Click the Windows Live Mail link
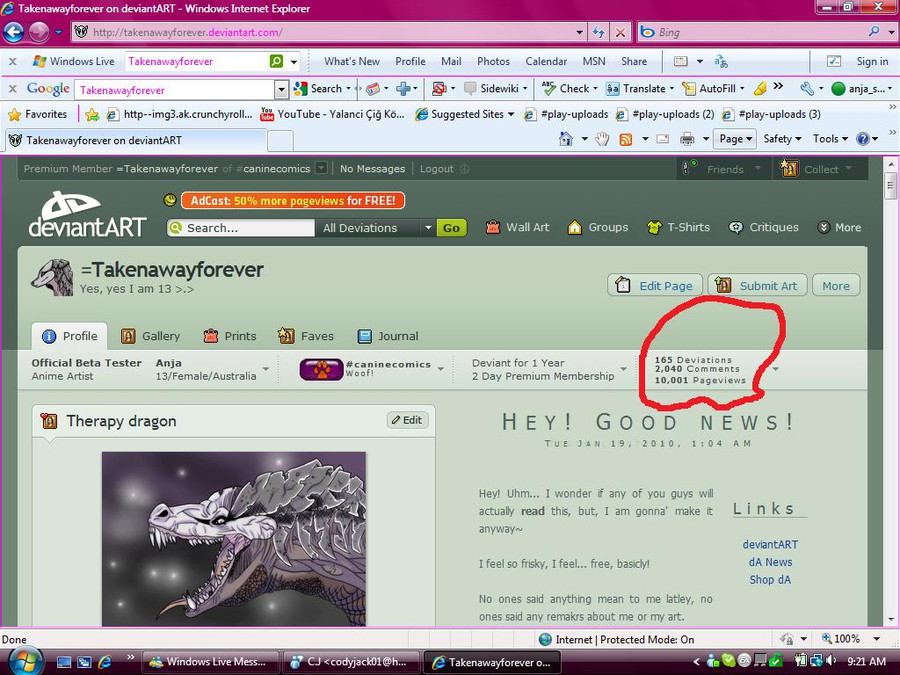 click(x=451, y=61)
